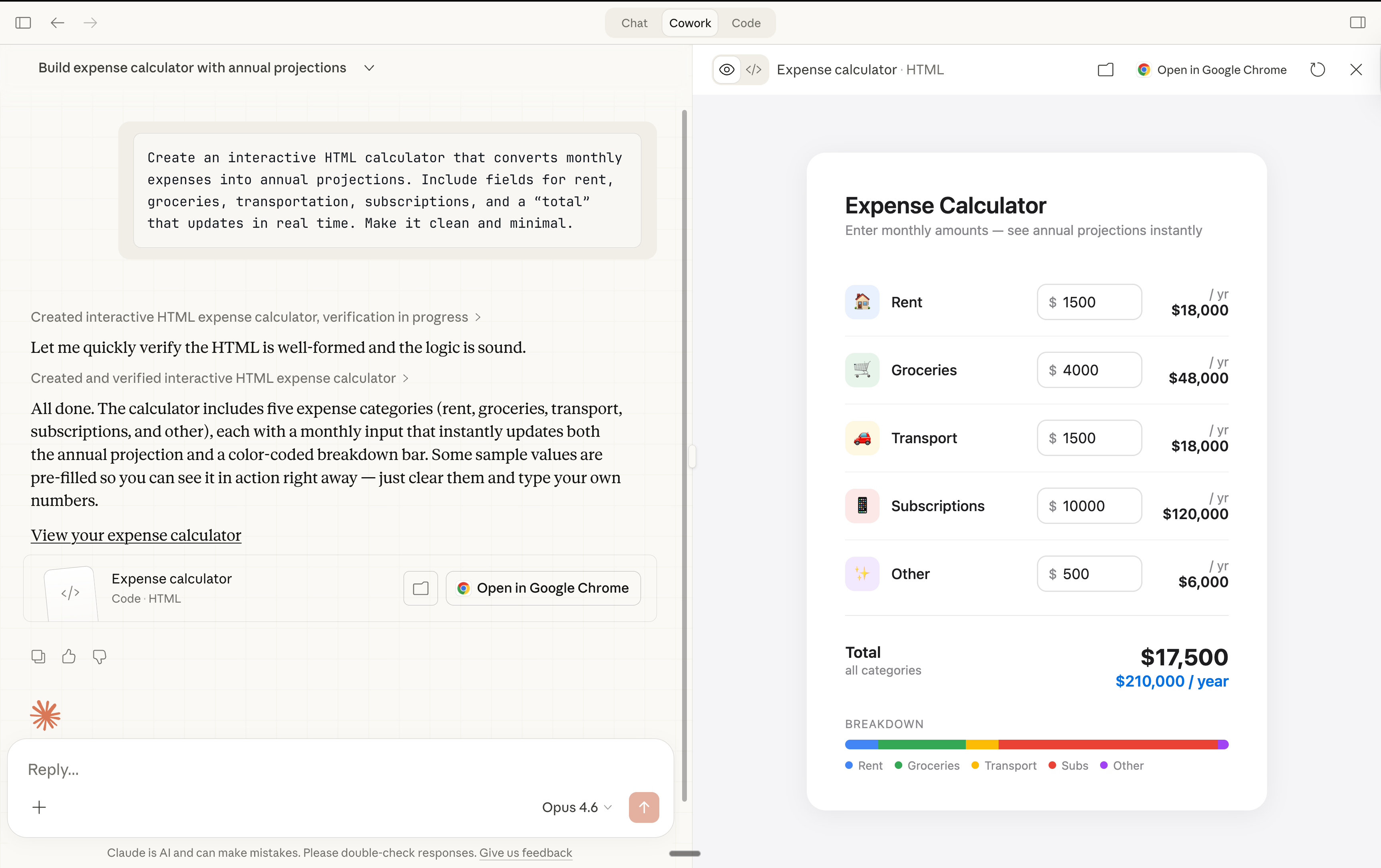Click the reload preview icon
This screenshot has width=1381, height=868.
pyautogui.click(x=1317, y=70)
